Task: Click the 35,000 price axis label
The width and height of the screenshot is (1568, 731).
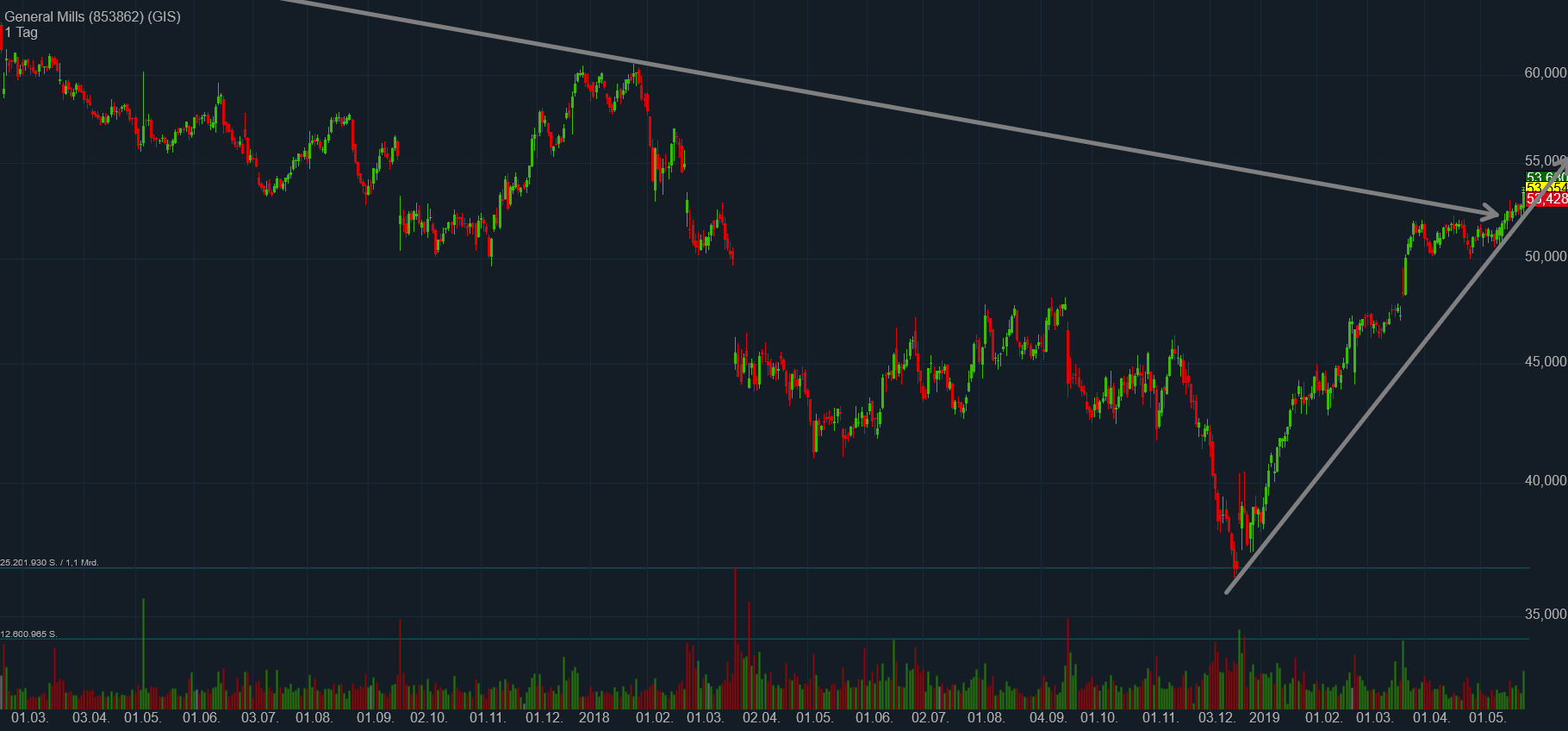Action: pos(1545,615)
